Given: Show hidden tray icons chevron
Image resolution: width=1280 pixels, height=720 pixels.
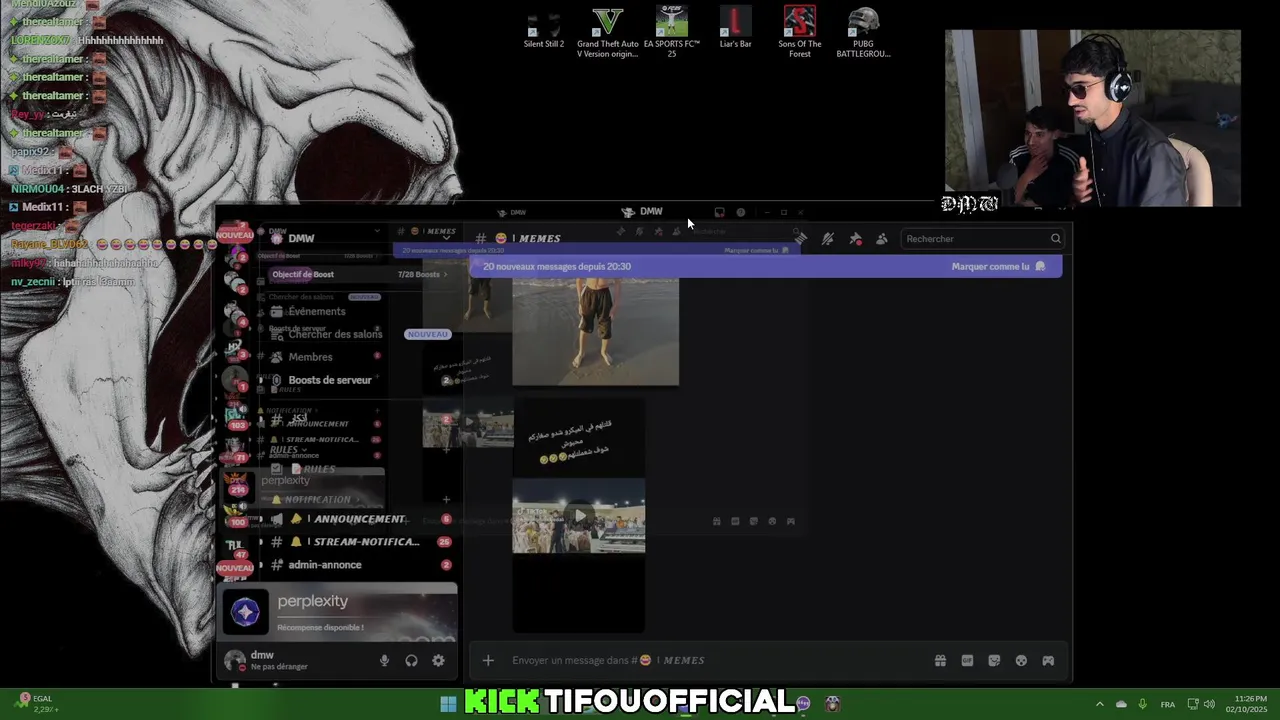Looking at the screenshot, I should point(1100,704).
